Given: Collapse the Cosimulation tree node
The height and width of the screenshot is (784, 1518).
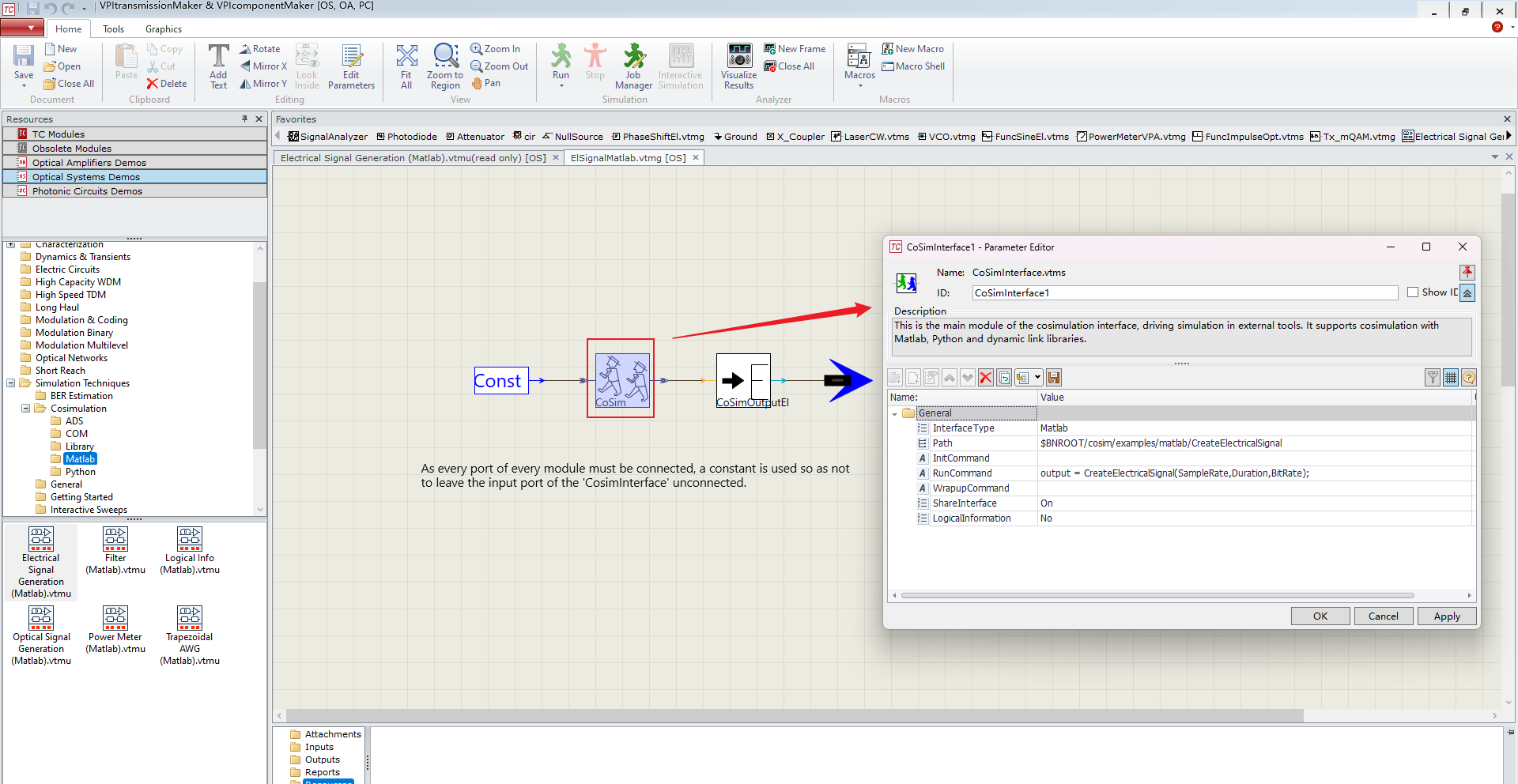Looking at the screenshot, I should coord(26,409).
